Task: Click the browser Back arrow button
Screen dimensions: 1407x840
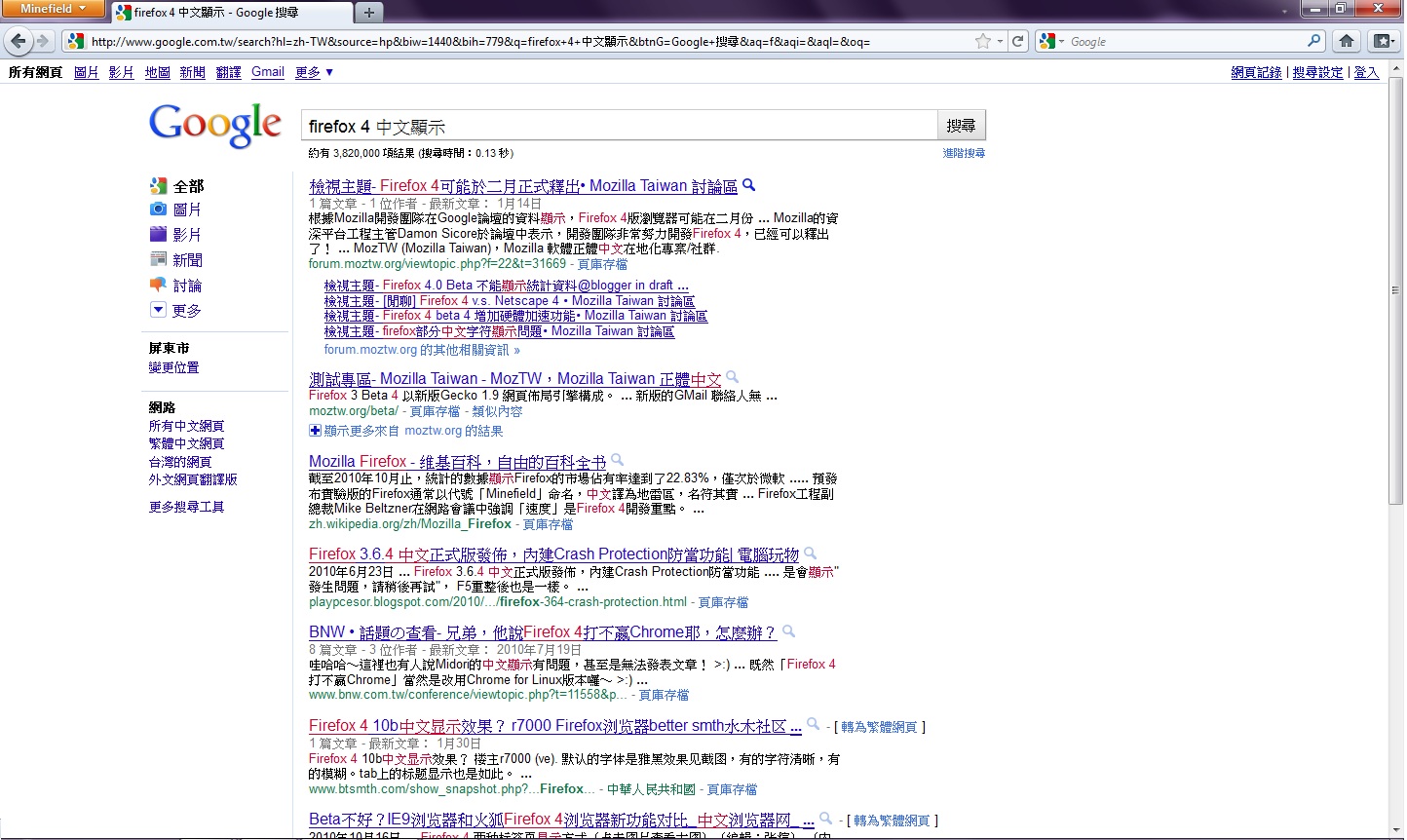Action: 19,41
